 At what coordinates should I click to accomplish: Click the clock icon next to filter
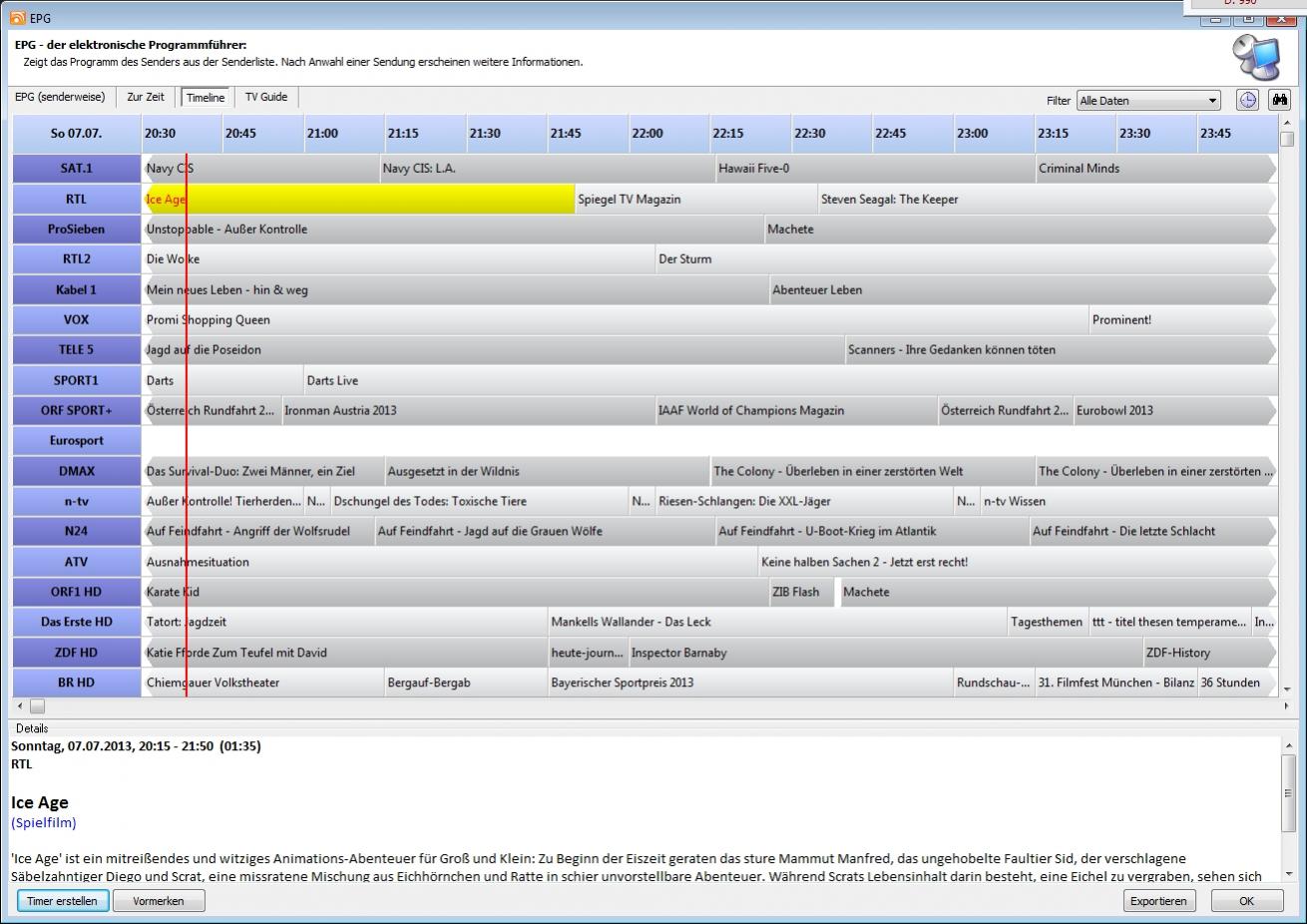pos(1247,100)
